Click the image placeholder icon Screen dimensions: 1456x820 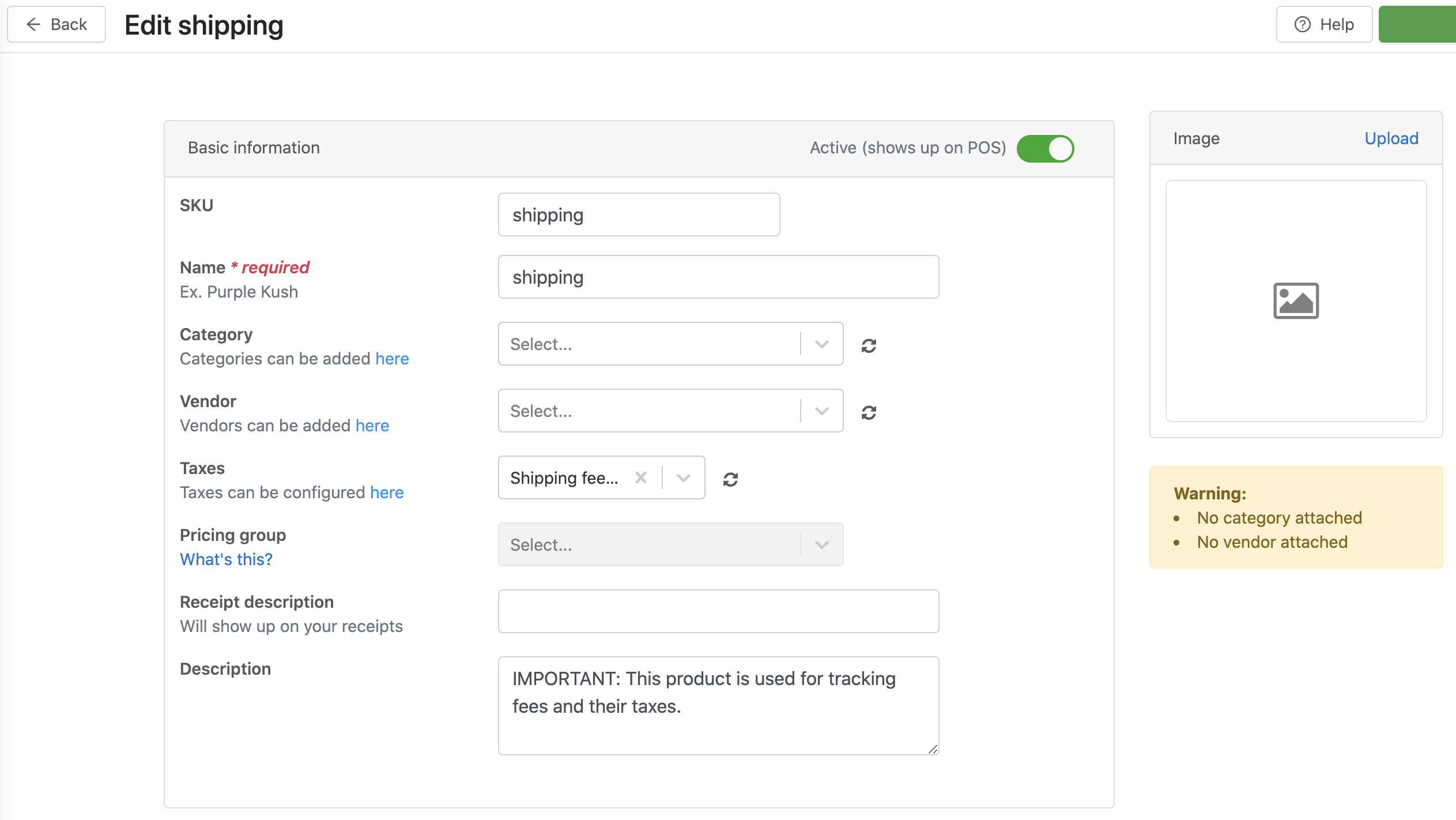pos(1295,300)
